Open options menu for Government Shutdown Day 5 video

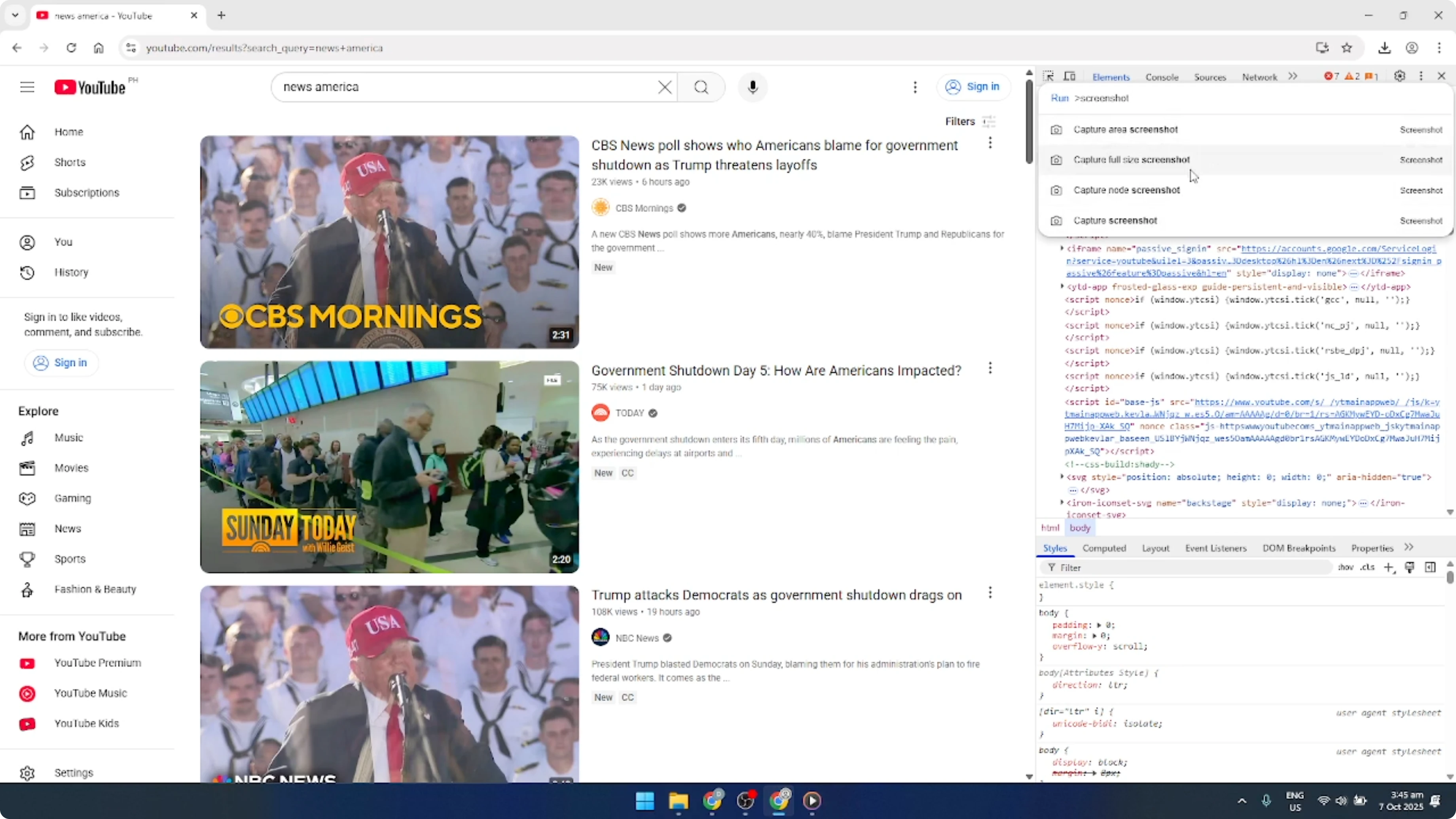(990, 368)
